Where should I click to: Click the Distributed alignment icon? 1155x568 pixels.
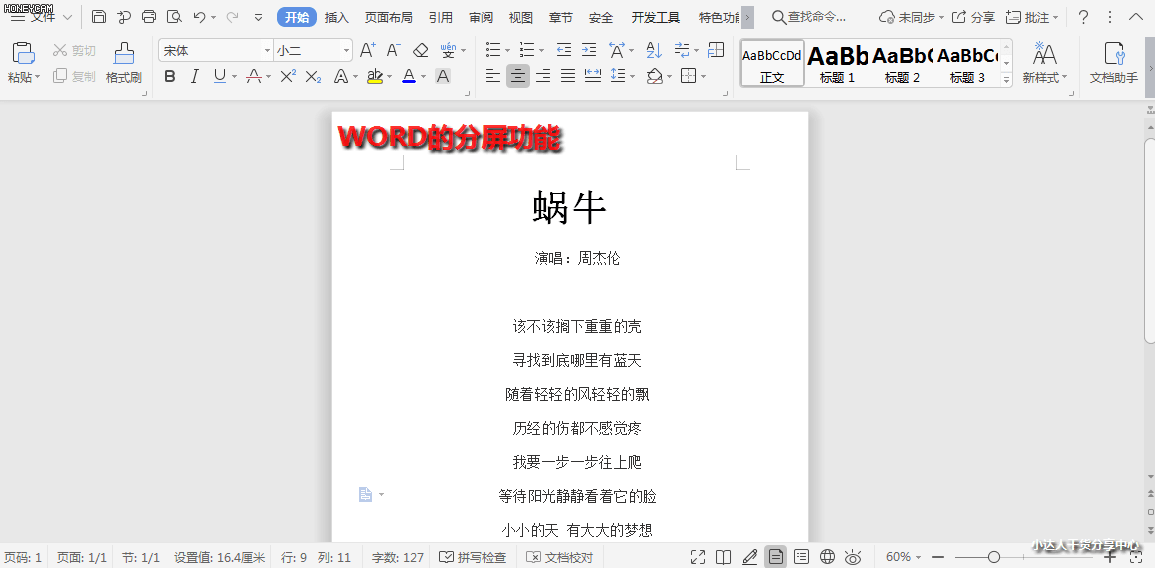(x=592, y=76)
